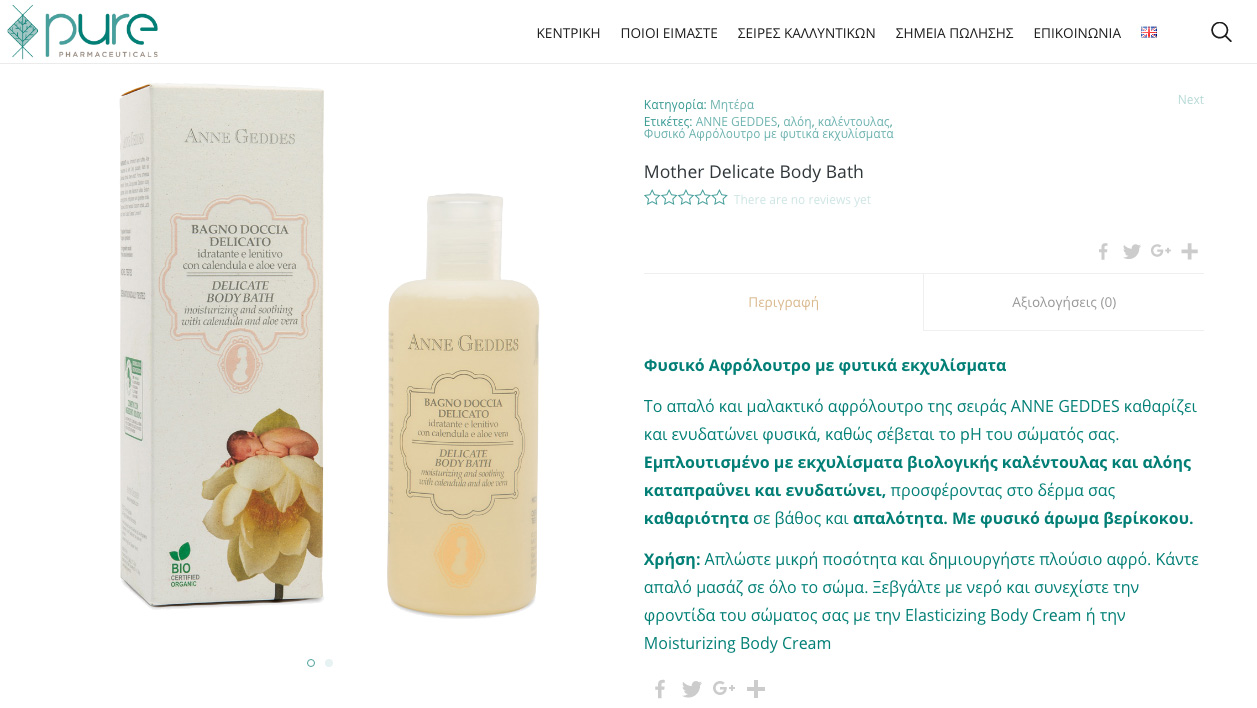Share on Google+ using the top icon
1257x708 pixels.
[1160, 251]
